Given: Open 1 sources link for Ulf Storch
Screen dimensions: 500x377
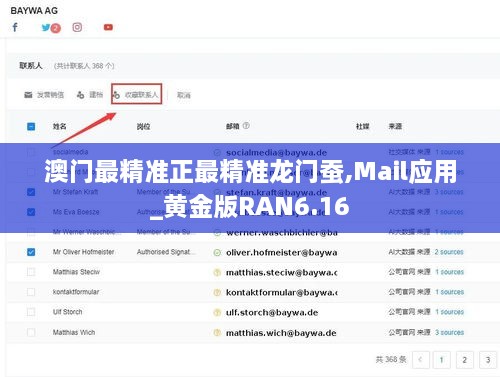Looking at the screenshot, I should tap(449, 312).
